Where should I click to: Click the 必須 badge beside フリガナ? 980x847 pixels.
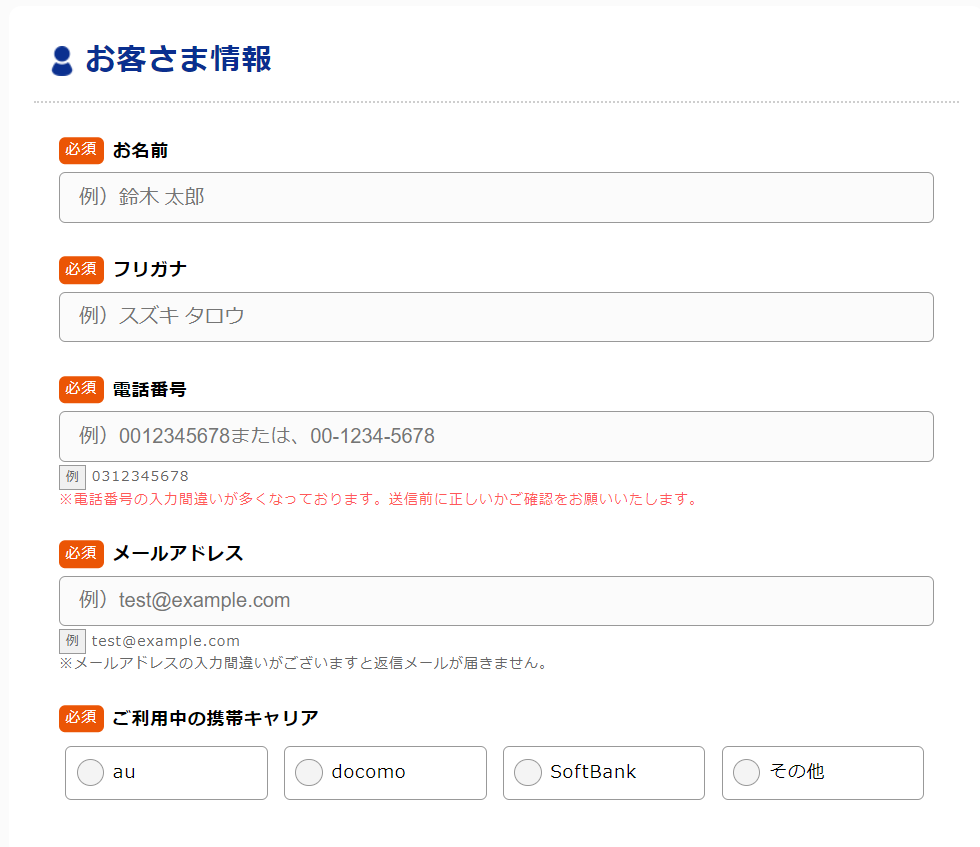pos(81,269)
